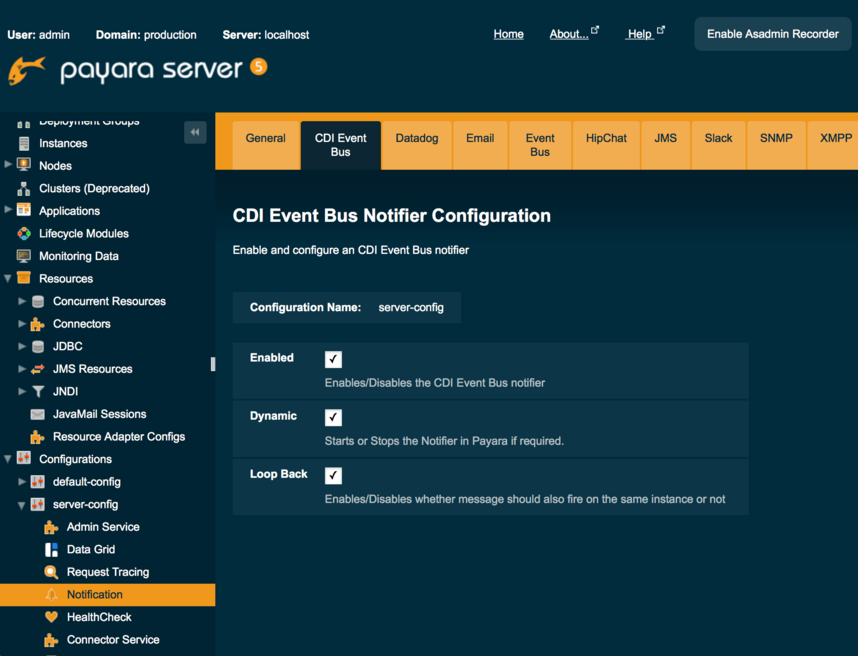Click the JNDI funnel icon
The width and height of the screenshot is (858, 656).
click(x=38, y=392)
